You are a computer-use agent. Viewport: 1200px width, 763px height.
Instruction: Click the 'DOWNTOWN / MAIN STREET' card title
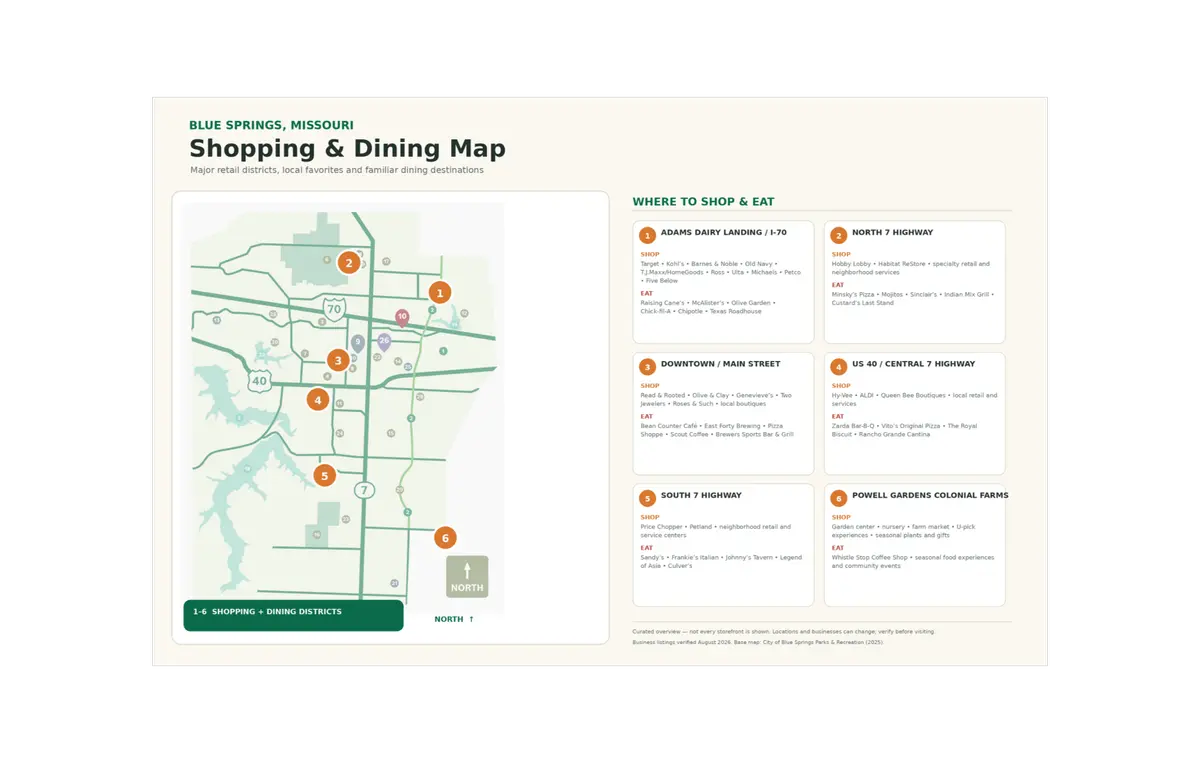pos(720,364)
